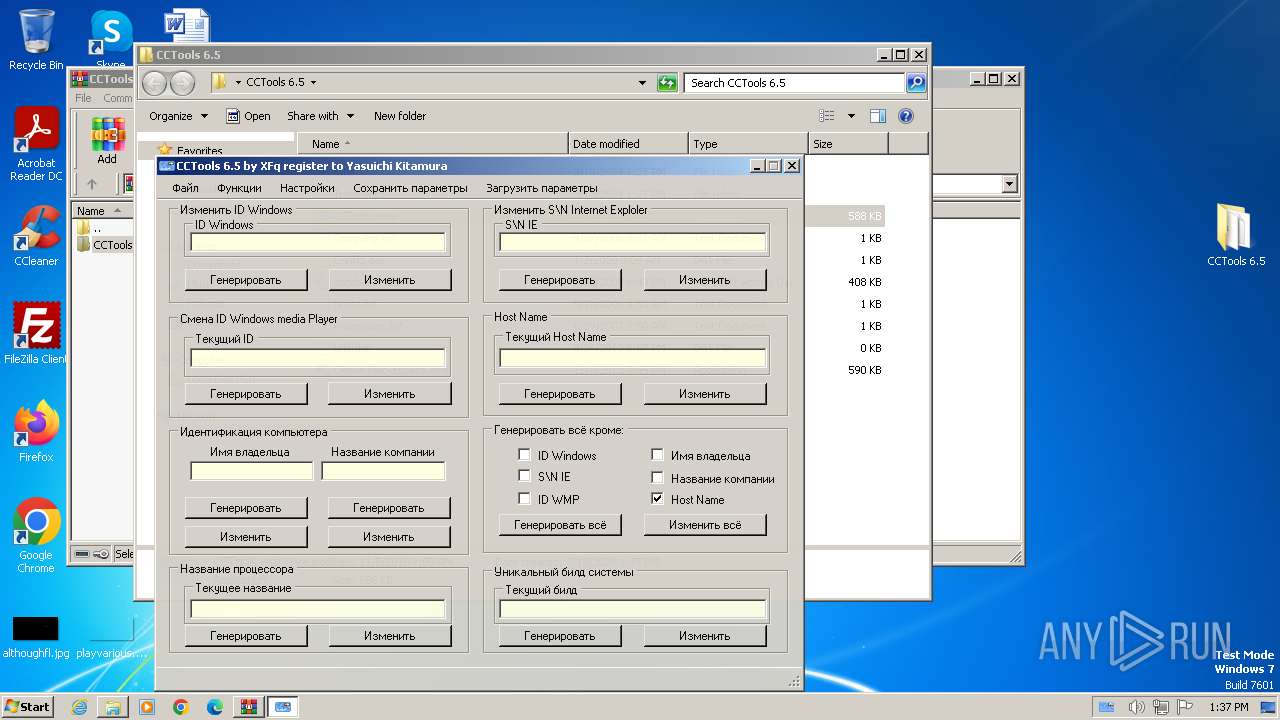Check the S\N IE exclusion checkbox
Screen dimensions: 1280x720
click(524, 477)
